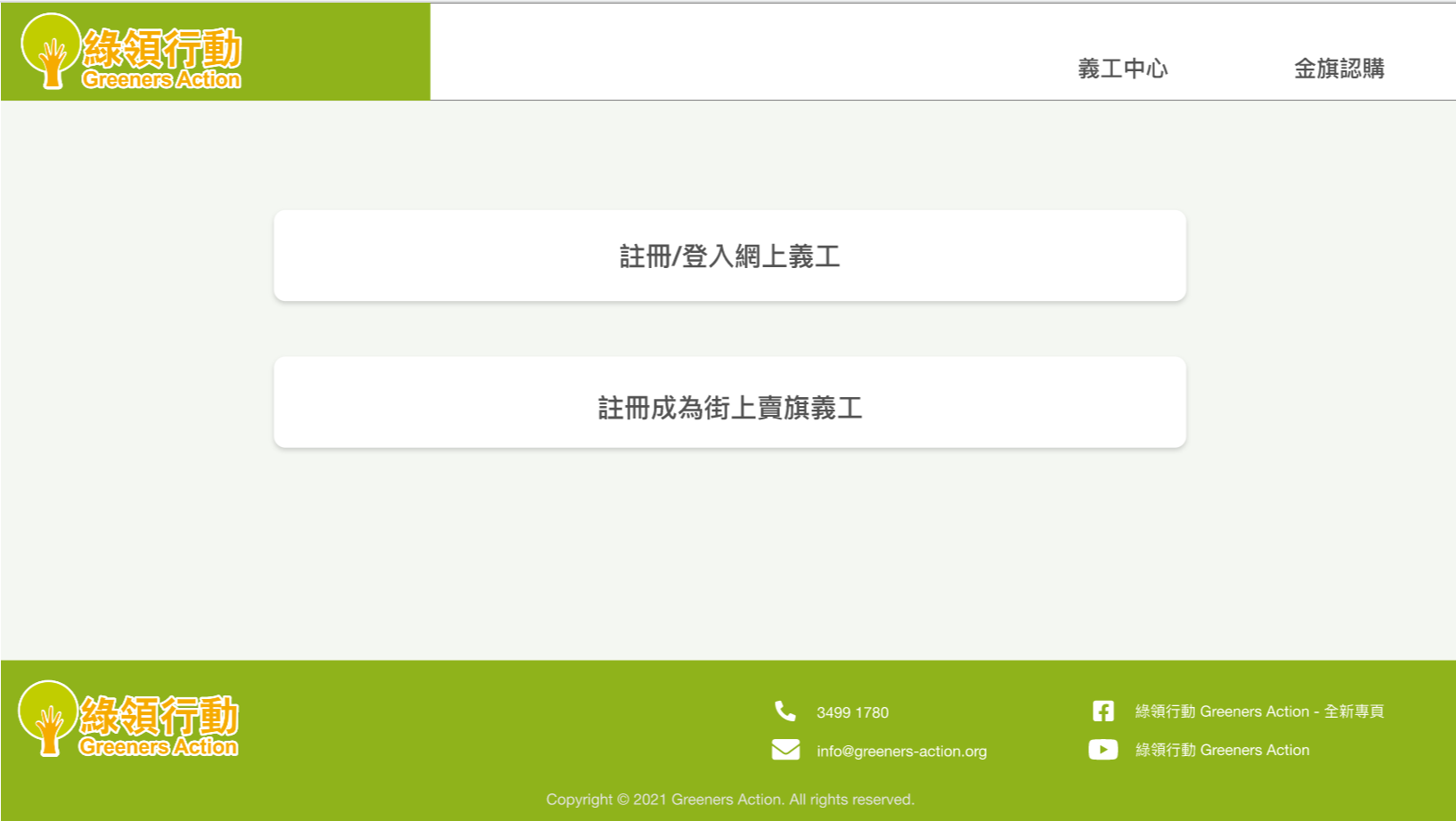Click phone number 3499 1780
The image size is (1456, 821).
(x=852, y=712)
